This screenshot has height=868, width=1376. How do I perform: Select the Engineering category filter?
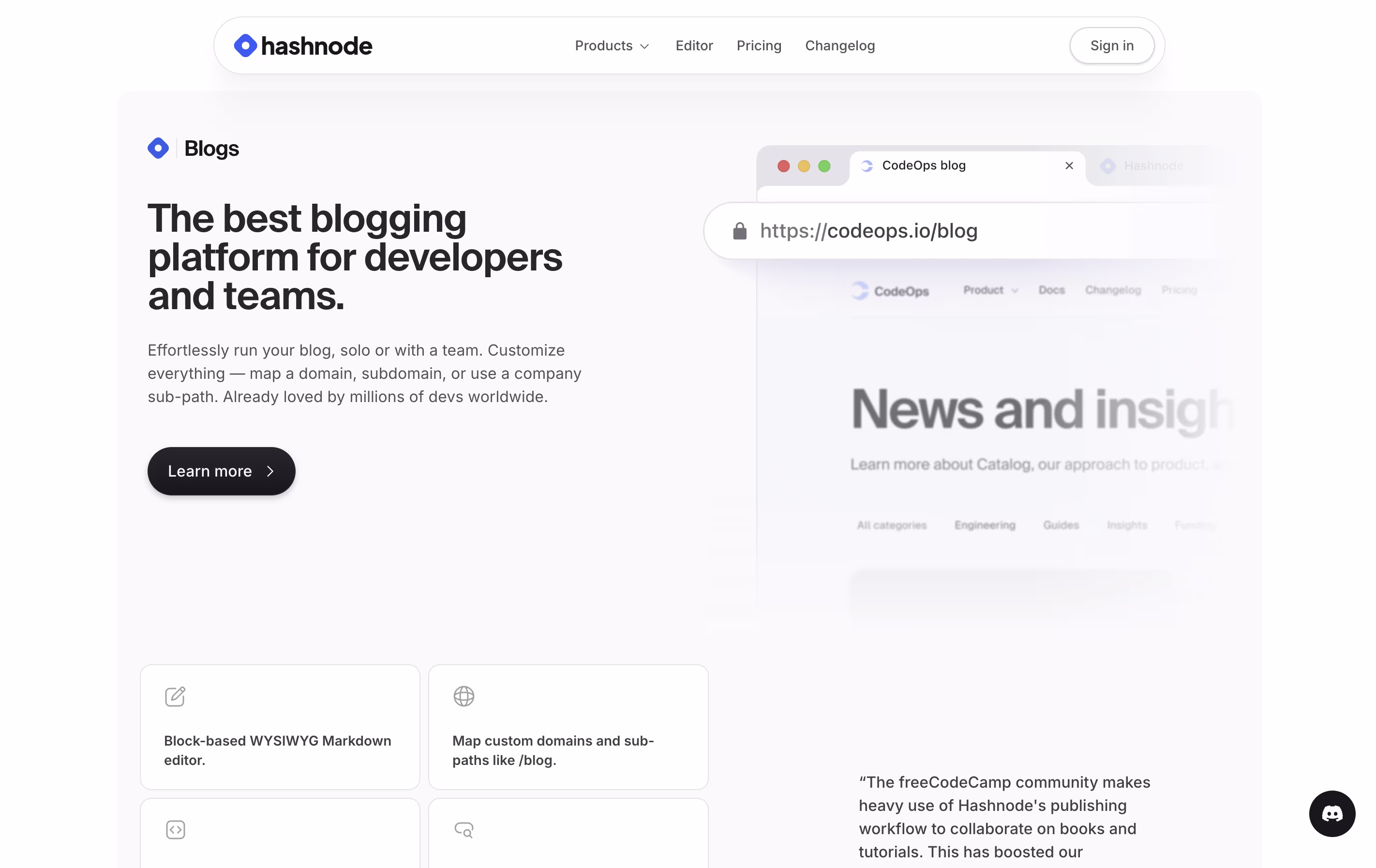pyautogui.click(x=985, y=524)
